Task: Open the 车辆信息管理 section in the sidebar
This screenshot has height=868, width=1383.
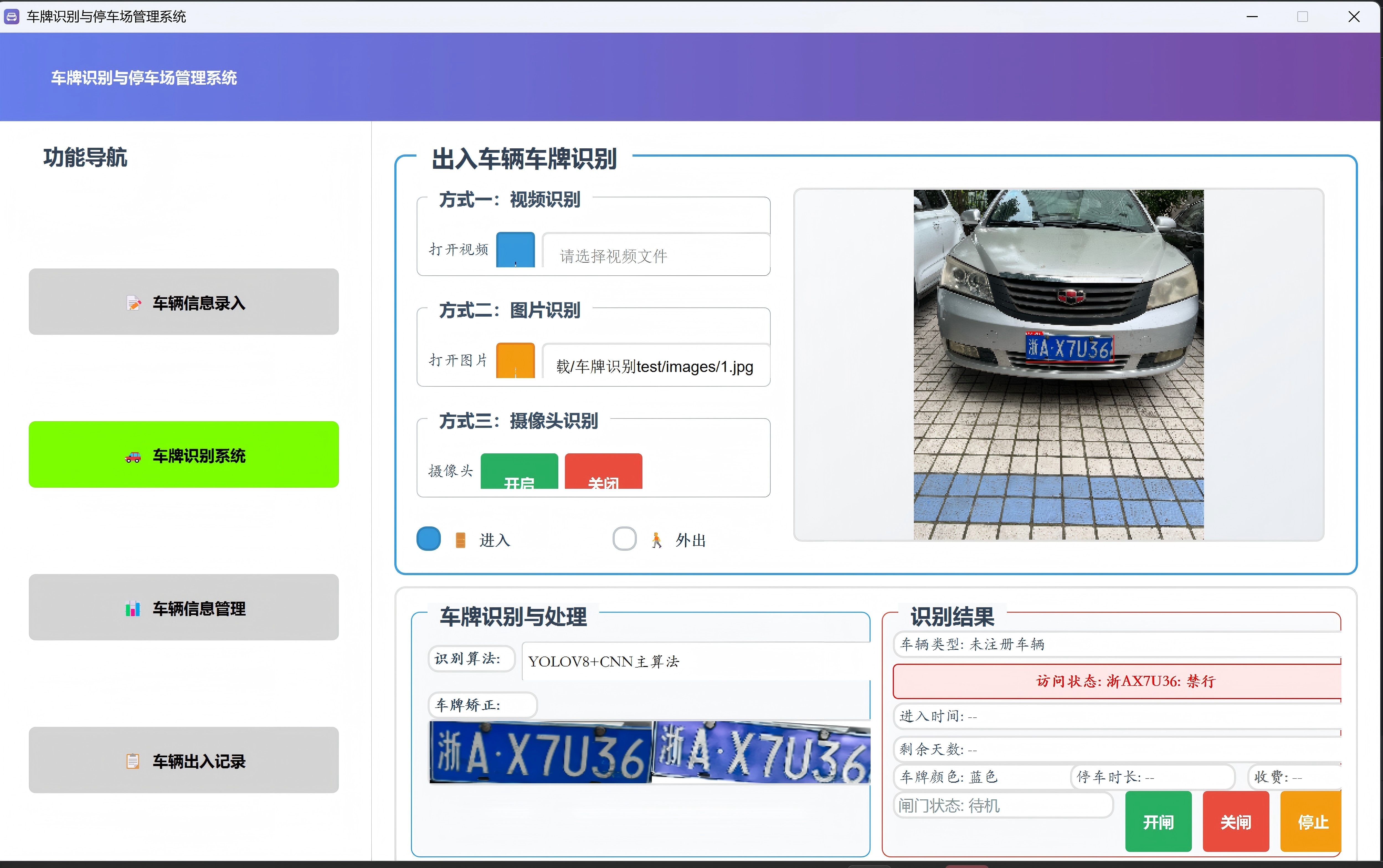Action: point(183,607)
